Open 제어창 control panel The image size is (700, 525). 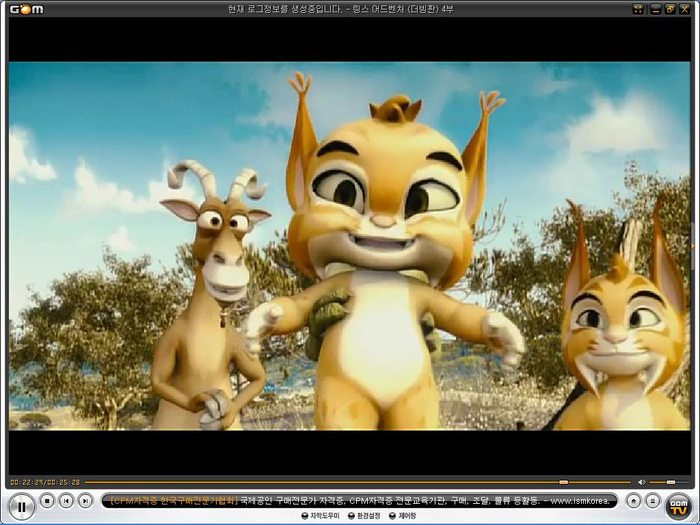(402, 516)
